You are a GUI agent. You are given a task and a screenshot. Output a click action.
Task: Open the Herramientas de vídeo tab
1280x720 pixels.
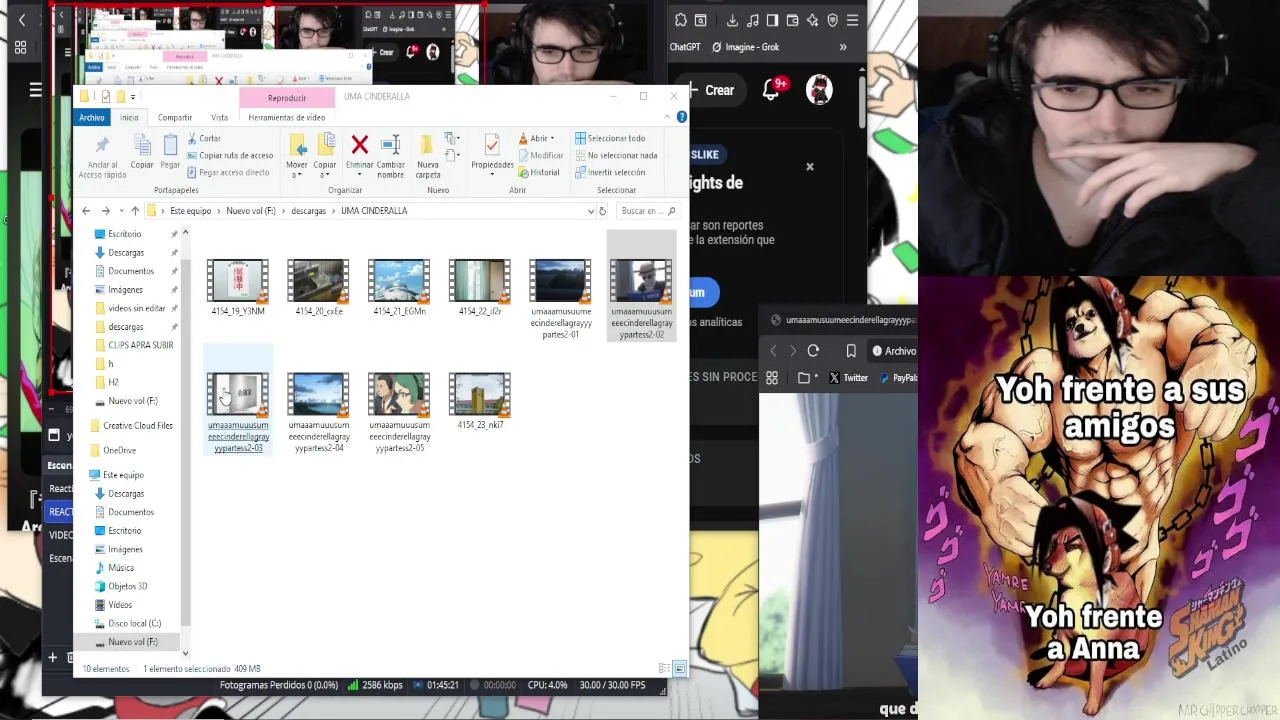(x=287, y=117)
